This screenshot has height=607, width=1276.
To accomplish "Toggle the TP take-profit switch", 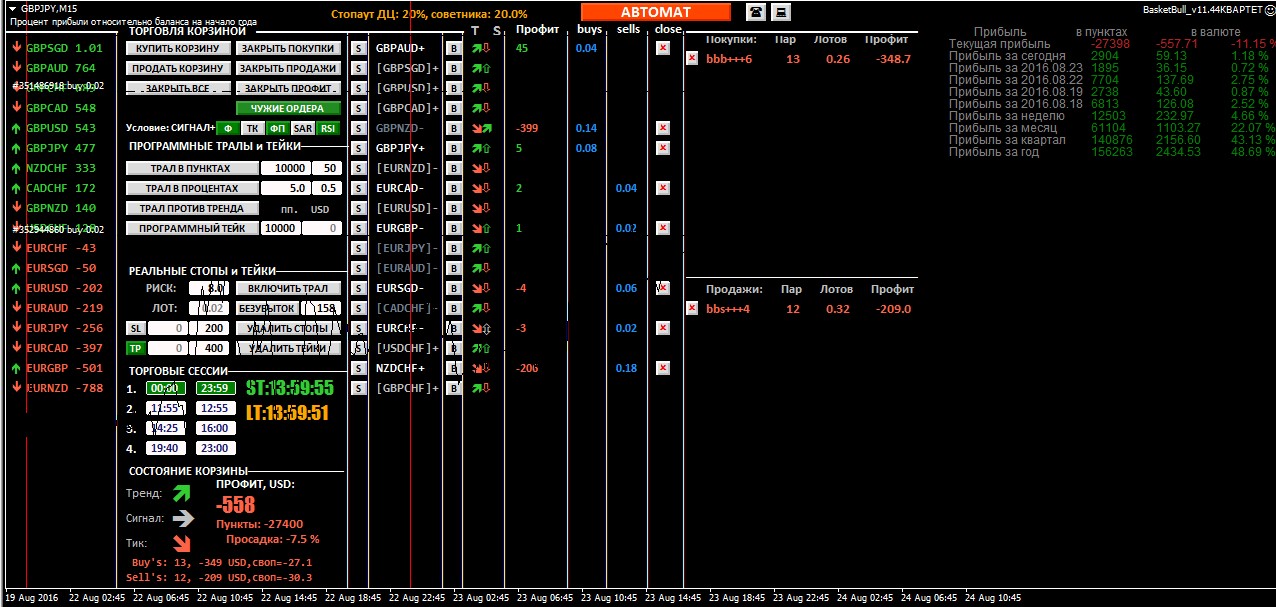I will pyautogui.click(x=135, y=348).
